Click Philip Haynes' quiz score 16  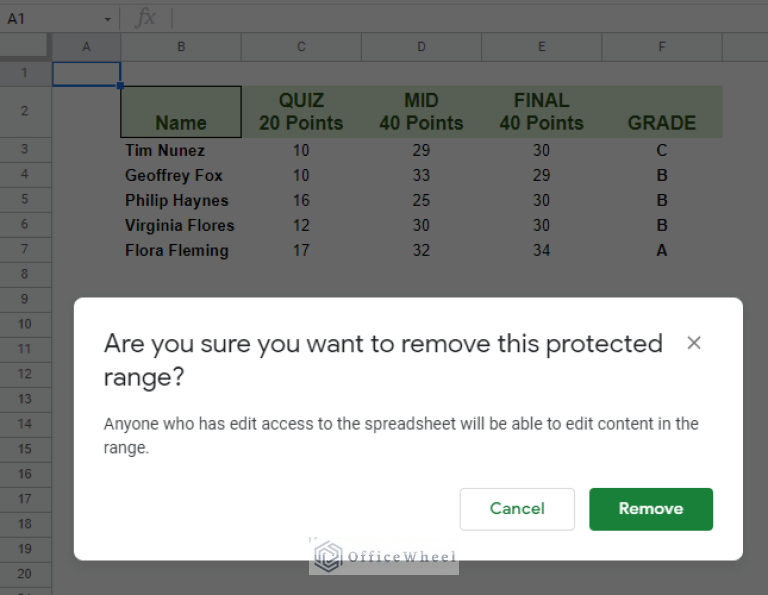point(301,200)
